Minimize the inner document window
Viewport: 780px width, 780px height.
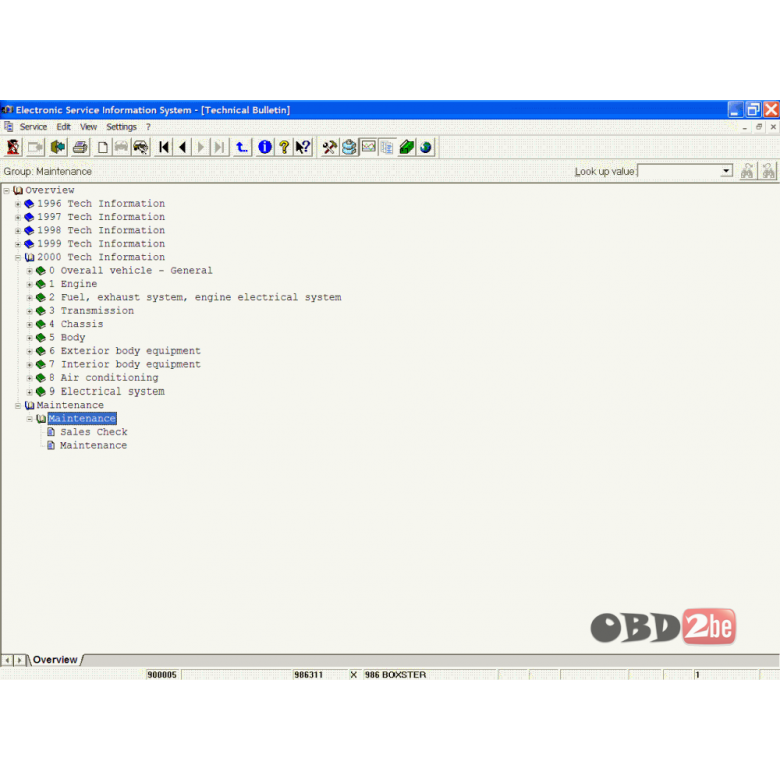coord(745,127)
